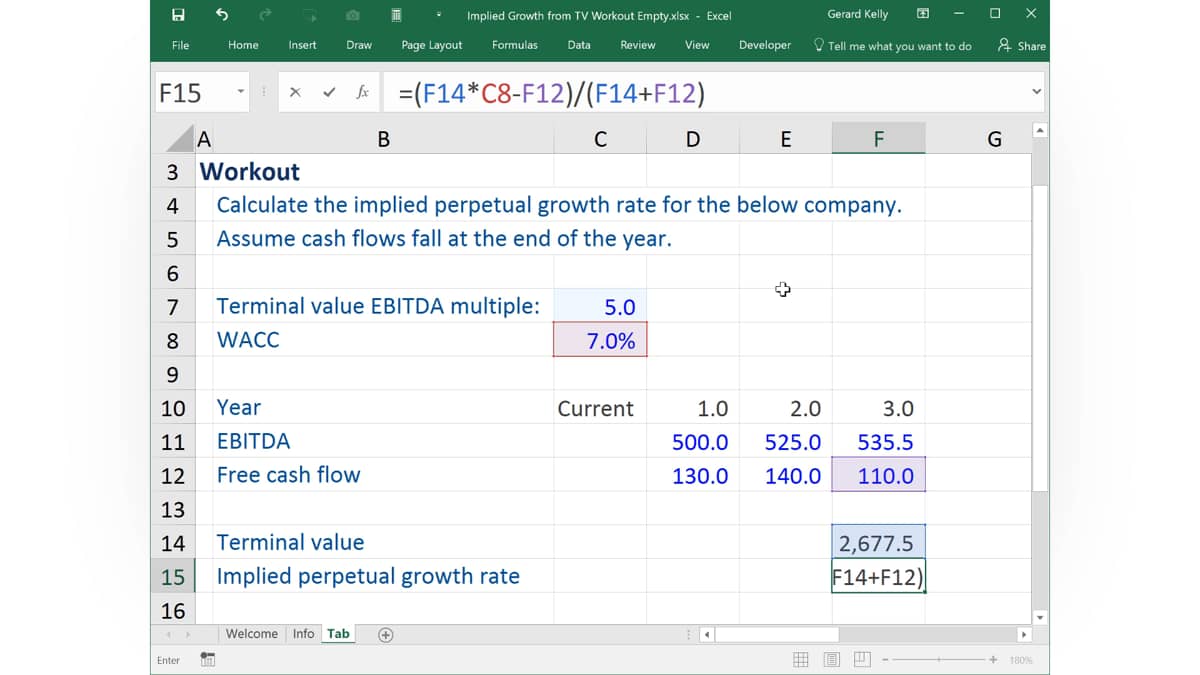
Task: Undo the last action
Action: pos(222,14)
